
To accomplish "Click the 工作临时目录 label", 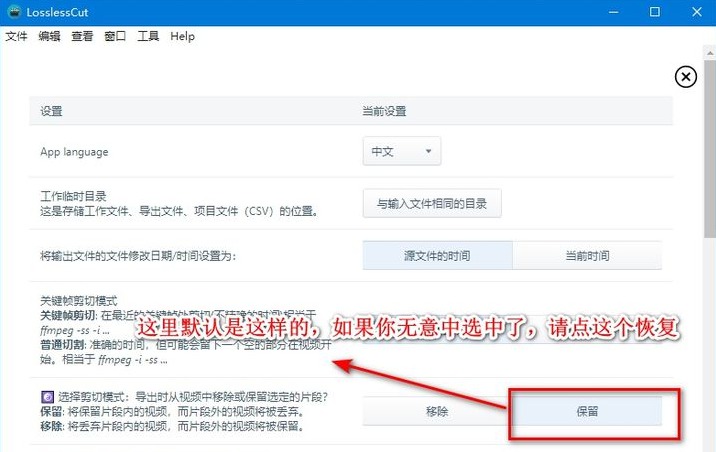I will click(74, 196).
